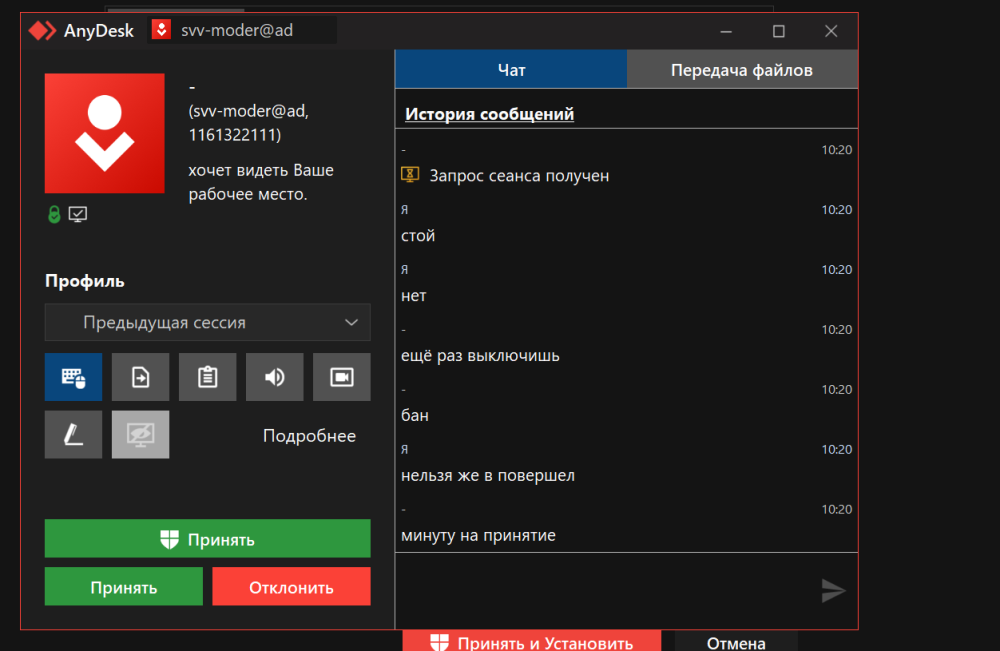1000x651 pixels.
Task: Click the Профиль label
Action: [84, 281]
